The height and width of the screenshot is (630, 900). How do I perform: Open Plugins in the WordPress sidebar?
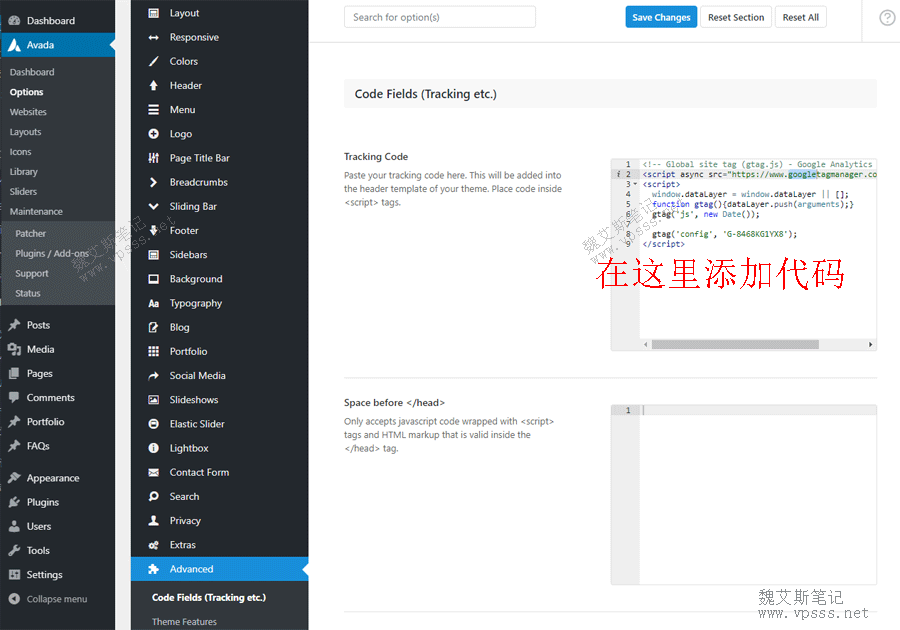pyautogui.click(x=42, y=502)
